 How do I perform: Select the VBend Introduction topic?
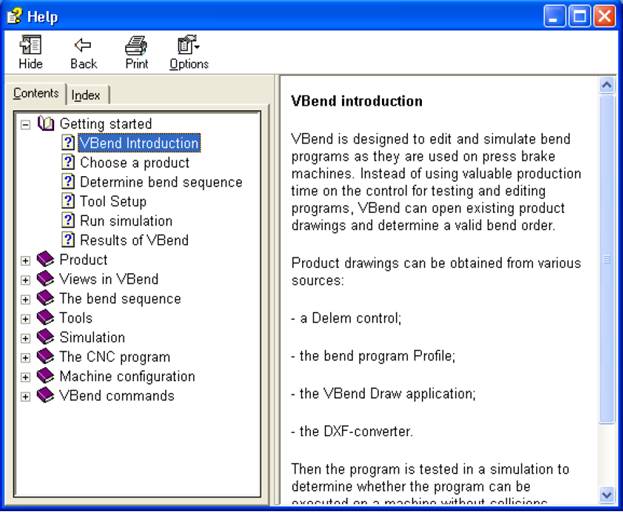pos(139,143)
